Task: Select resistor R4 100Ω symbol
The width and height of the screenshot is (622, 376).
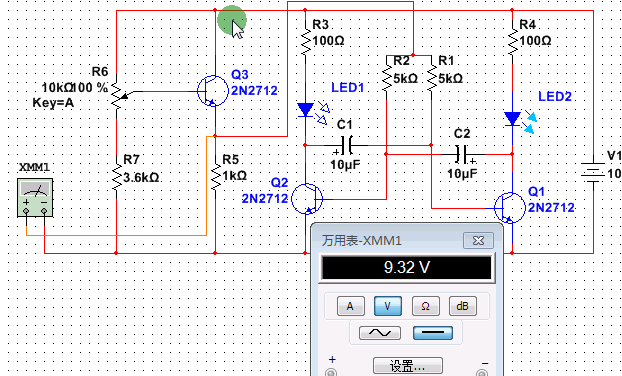Action: 512,41
